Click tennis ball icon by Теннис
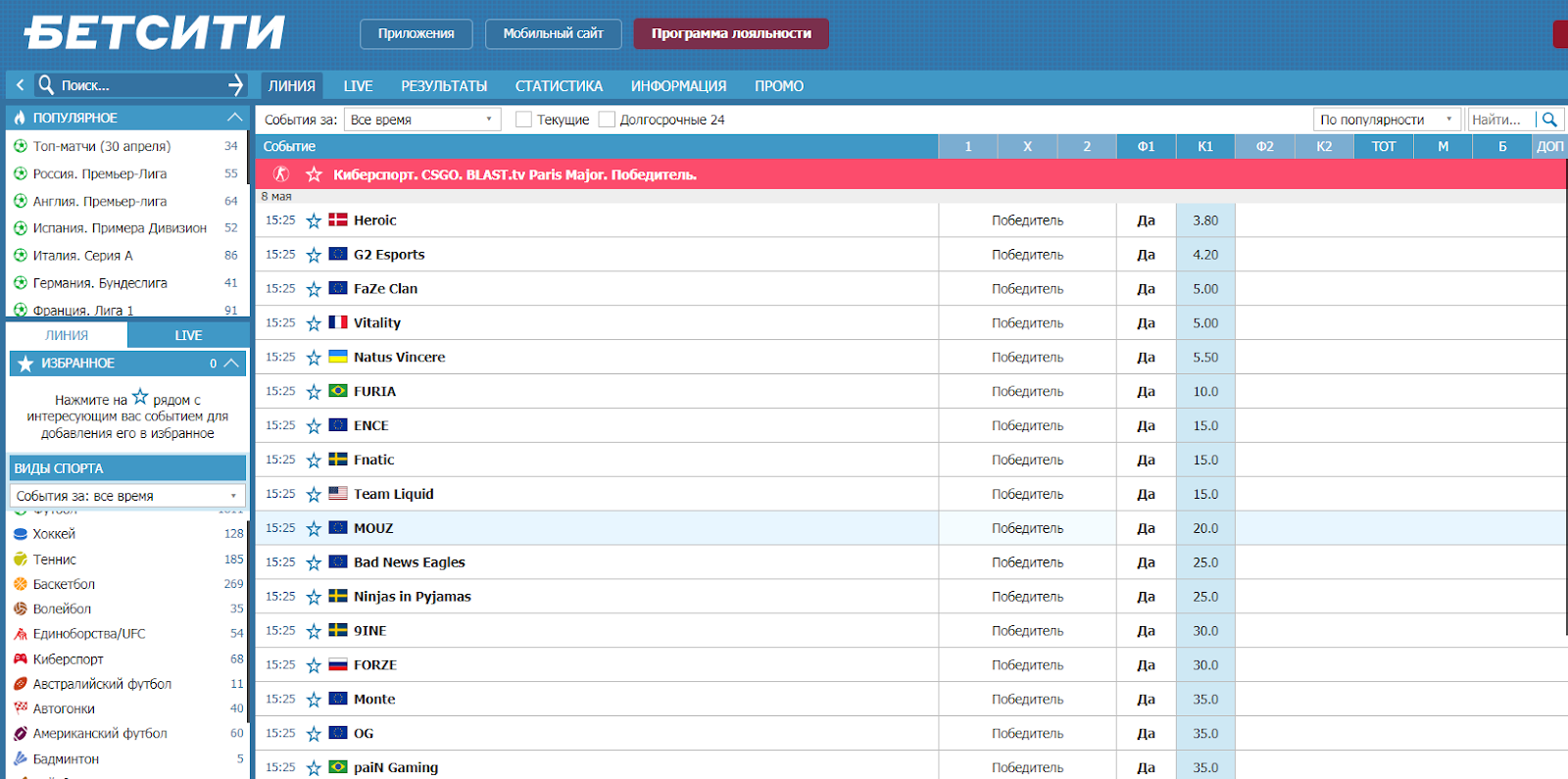This screenshot has width=1568, height=779. (21, 560)
